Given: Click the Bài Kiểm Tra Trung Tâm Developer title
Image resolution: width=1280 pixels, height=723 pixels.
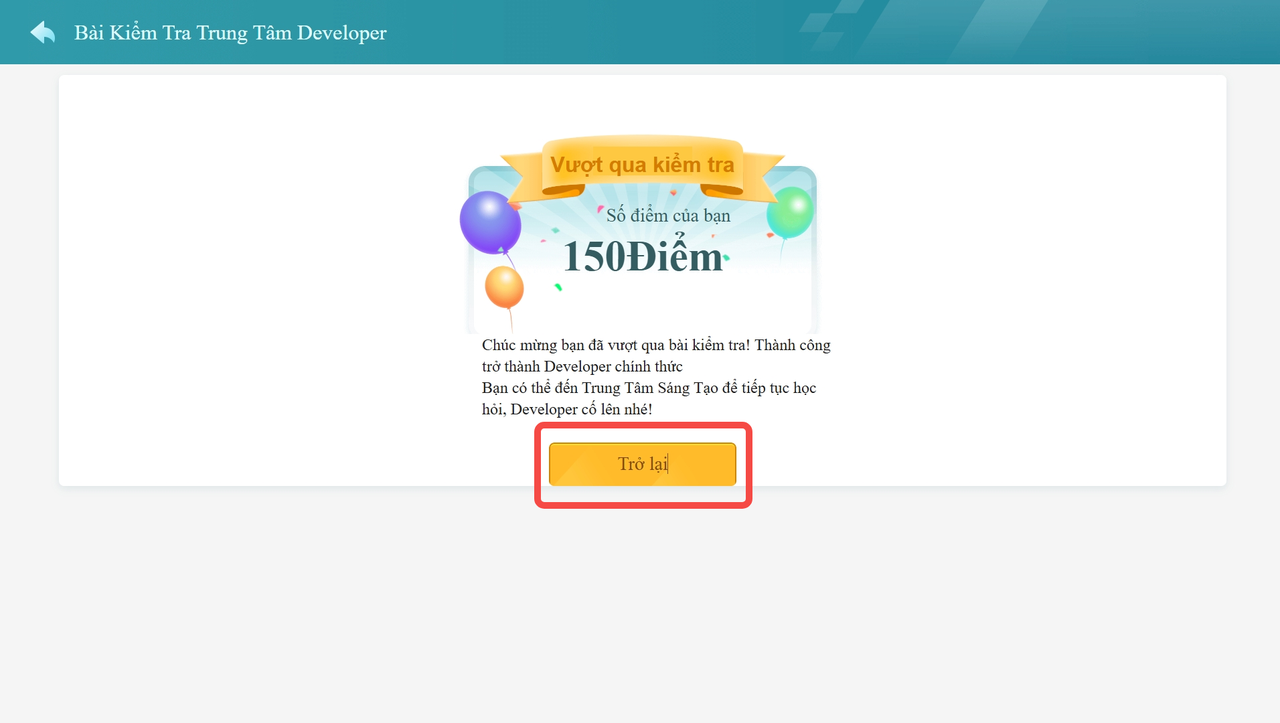Looking at the screenshot, I should (x=230, y=33).
